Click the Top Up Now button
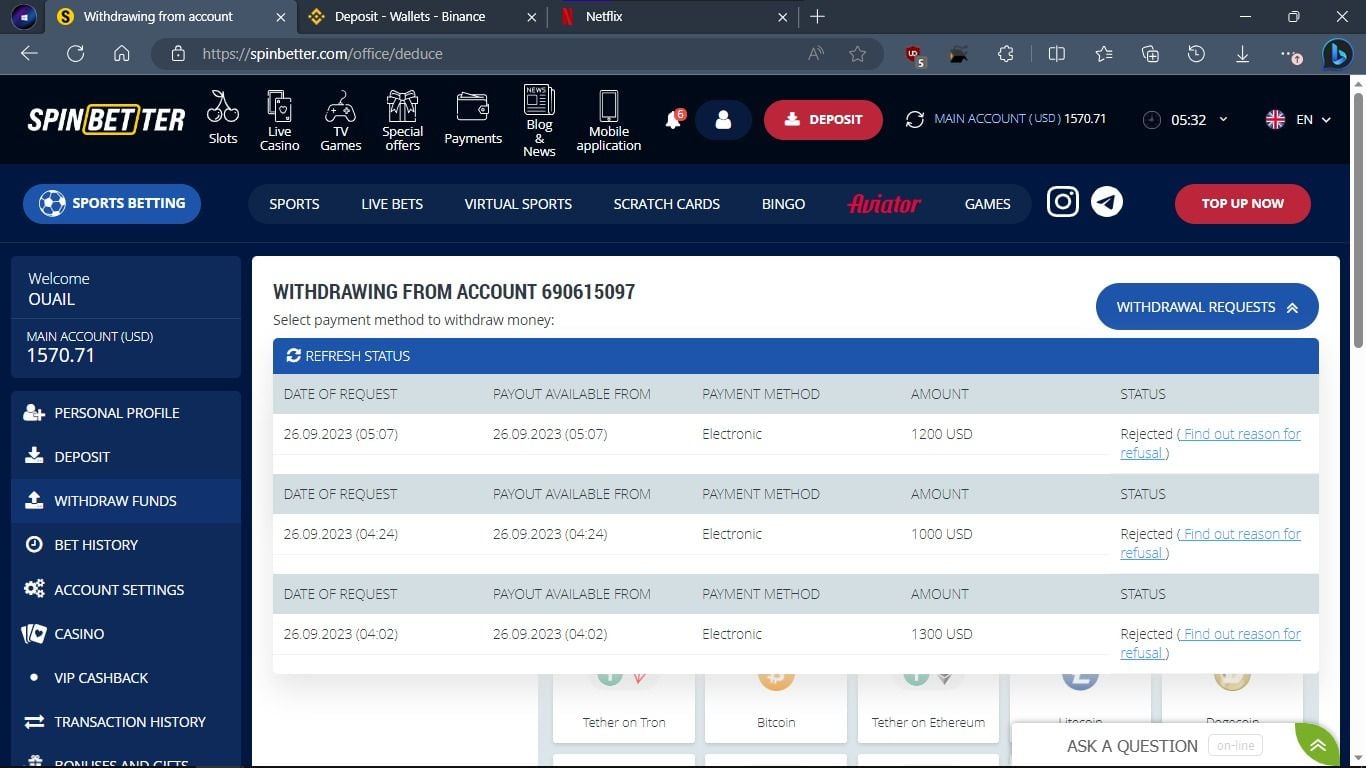The width and height of the screenshot is (1366, 768). (1242, 203)
